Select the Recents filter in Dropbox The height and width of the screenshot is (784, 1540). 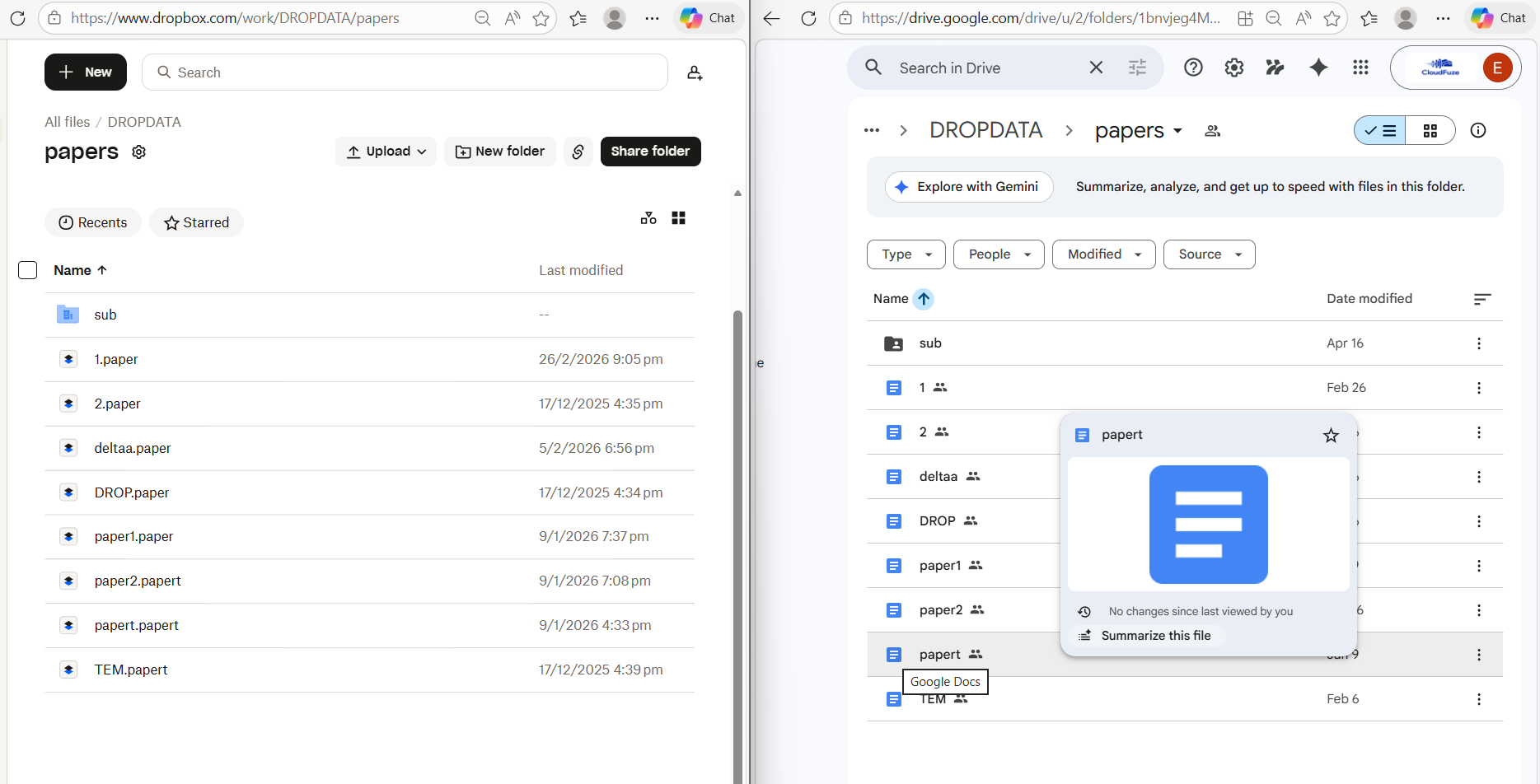click(x=93, y=222)
